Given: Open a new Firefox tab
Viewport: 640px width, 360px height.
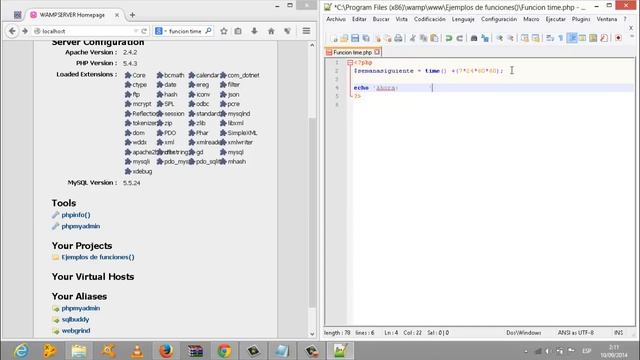Looking at the screenshot, I should 132,15.
